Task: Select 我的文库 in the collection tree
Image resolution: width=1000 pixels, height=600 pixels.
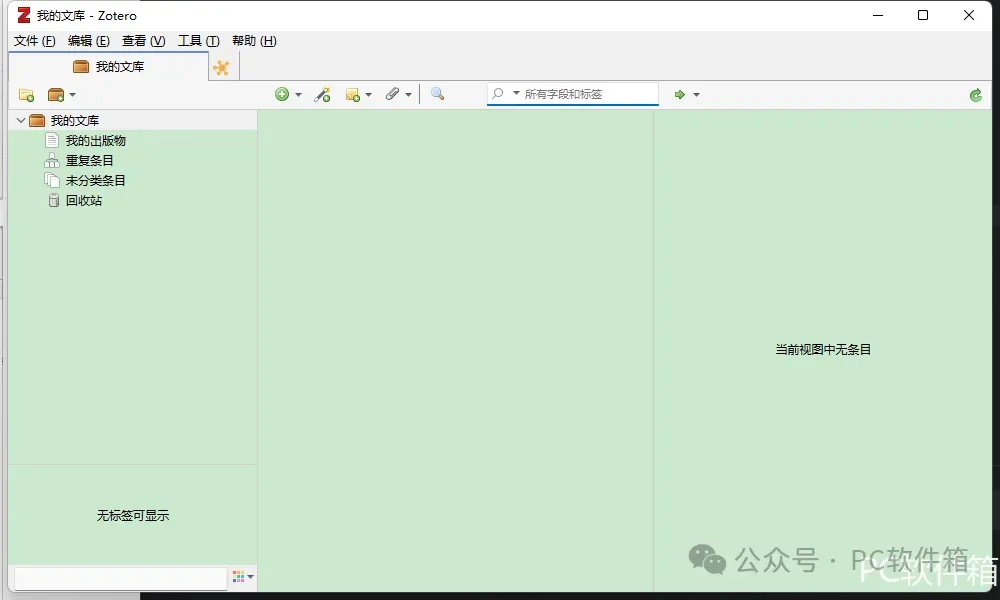Action: tap(133, 120)
